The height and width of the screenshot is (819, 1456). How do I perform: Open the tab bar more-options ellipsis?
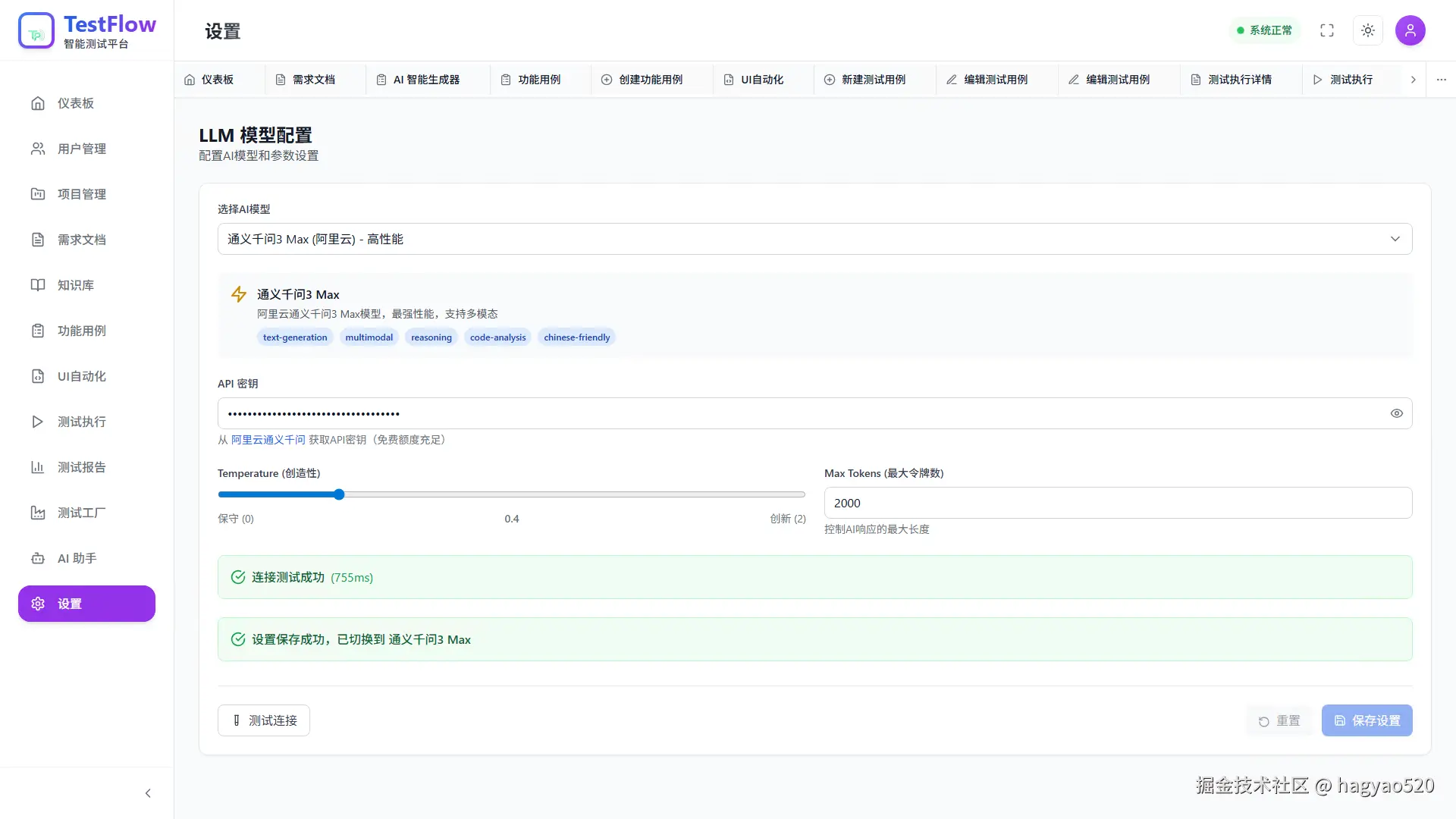click(1441, 80)
